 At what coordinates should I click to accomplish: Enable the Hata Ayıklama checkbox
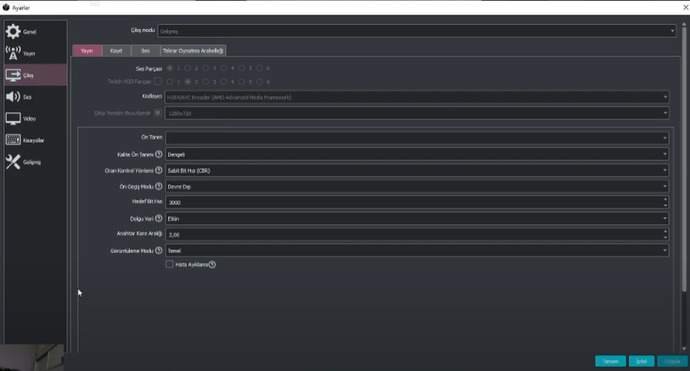169,264
